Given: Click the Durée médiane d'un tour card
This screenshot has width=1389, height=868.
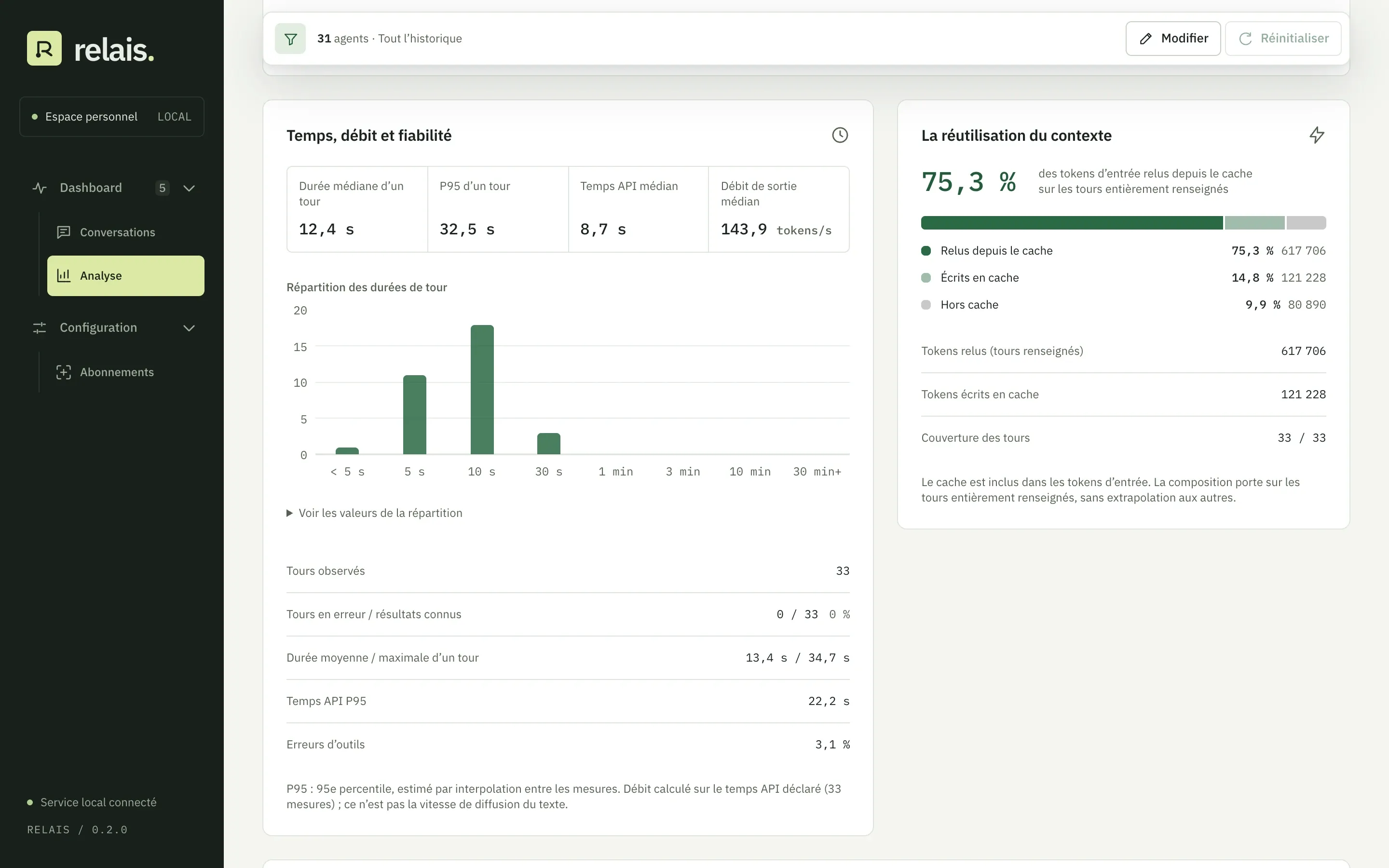Looking at the screenshot, I should 357,209.
